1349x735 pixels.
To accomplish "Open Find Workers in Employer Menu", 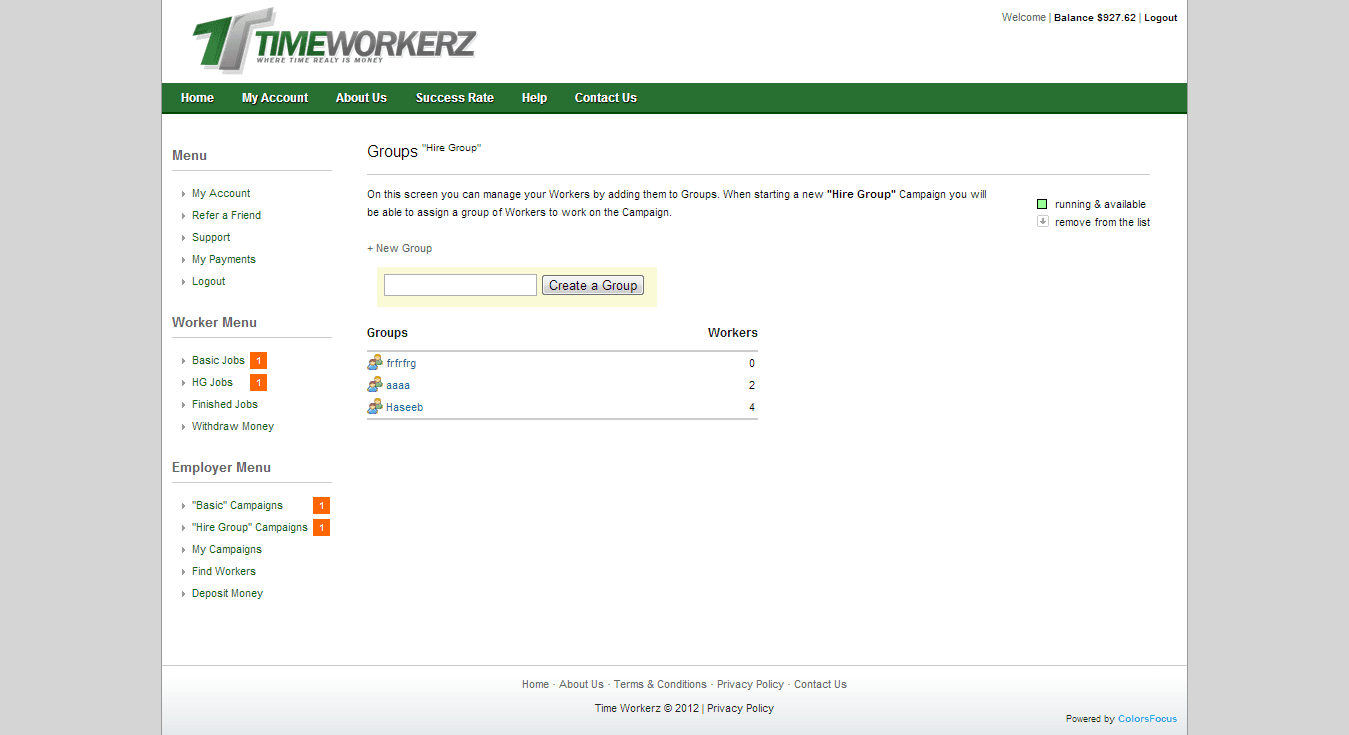I will [x=224, y=571].
